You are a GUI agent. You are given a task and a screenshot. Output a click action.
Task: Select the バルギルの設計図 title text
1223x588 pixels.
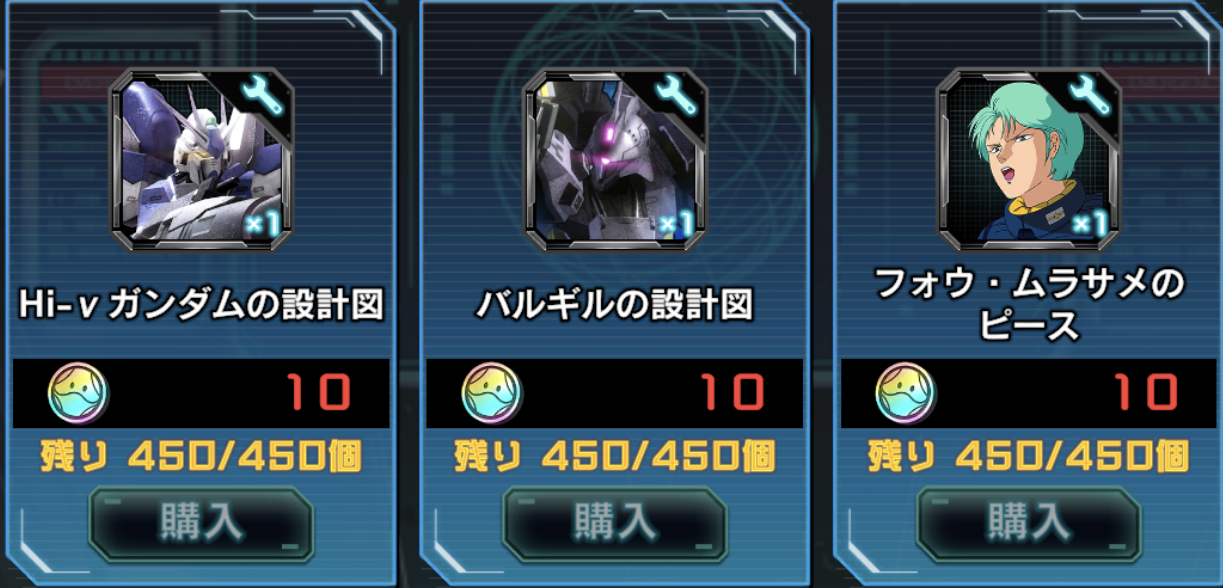[x=614, y=305]
